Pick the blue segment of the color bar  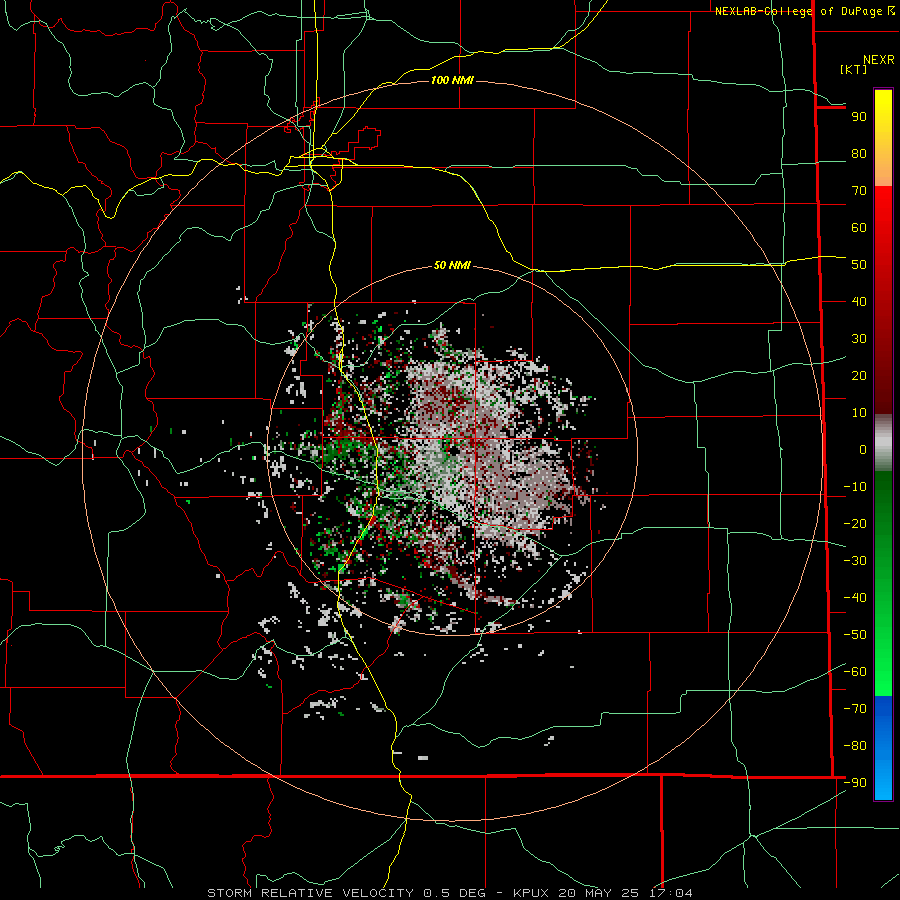(883, 748)
